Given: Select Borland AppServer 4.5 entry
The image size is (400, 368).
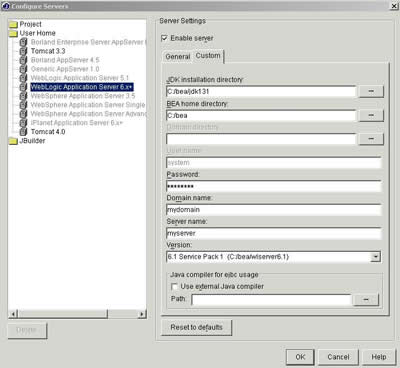Looking at the screenshot, I should click(x=65, y=60).
